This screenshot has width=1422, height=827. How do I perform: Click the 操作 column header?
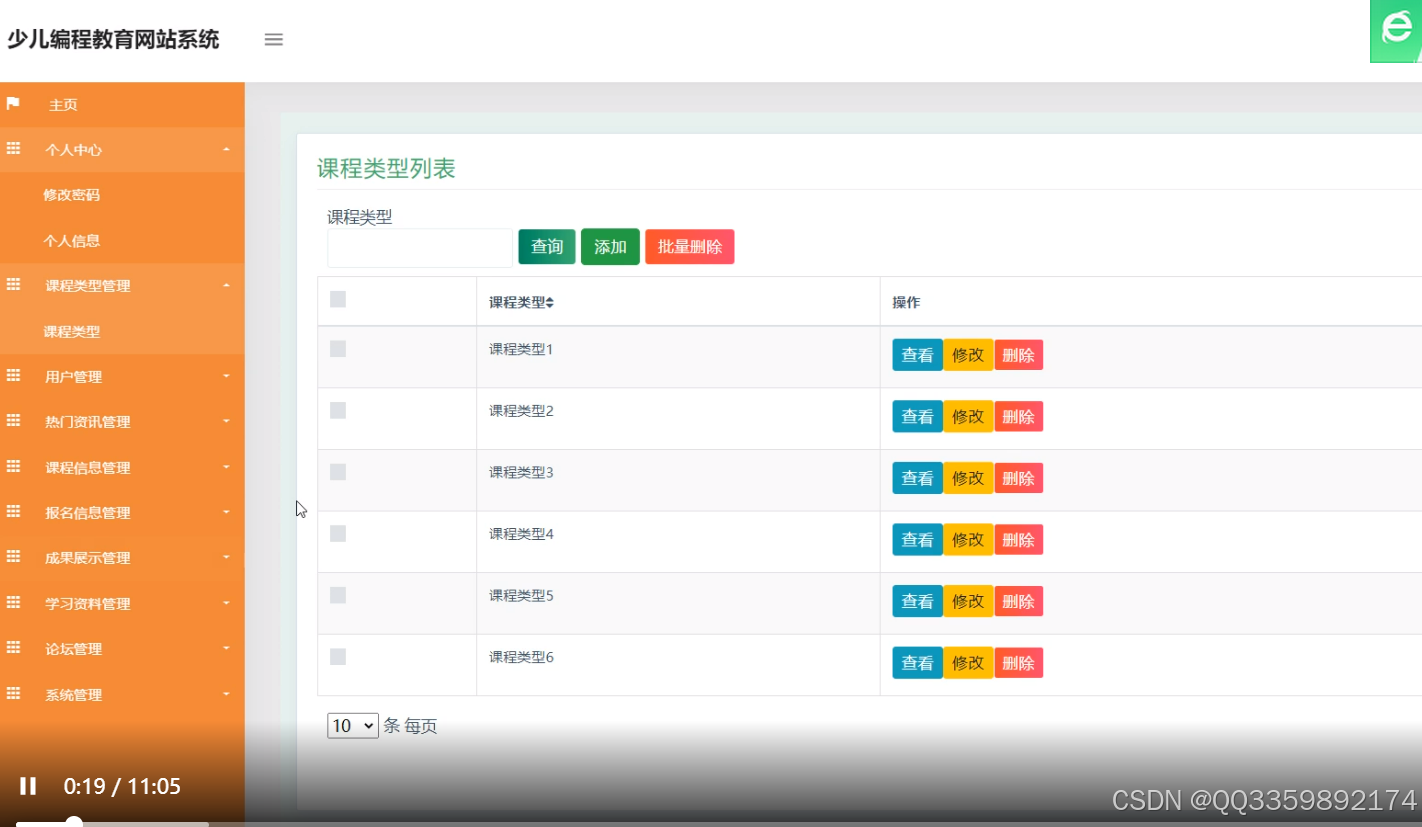[x=906, y=302]
